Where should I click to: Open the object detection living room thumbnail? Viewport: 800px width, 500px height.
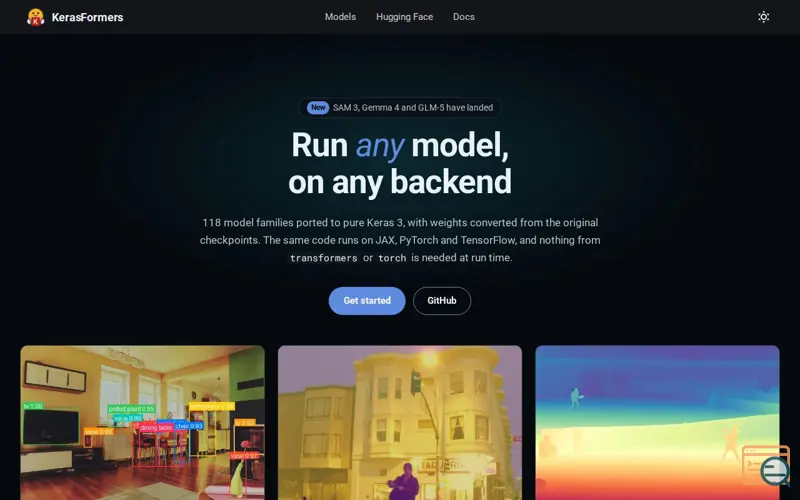point(142,423)
